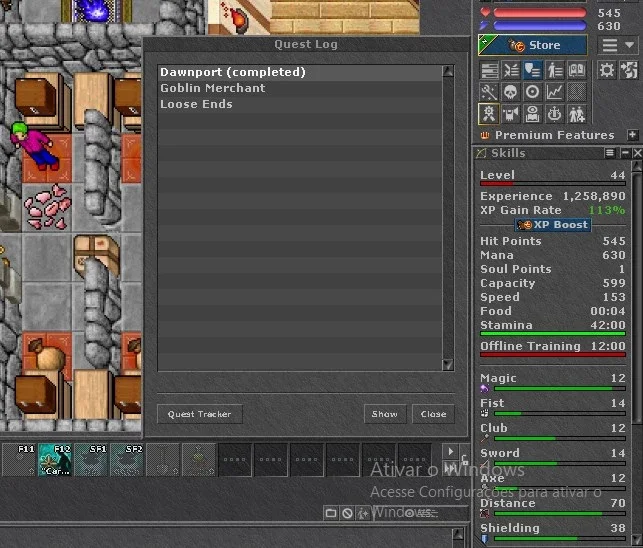Click the green Stamina bar

(x=553, y=334)
